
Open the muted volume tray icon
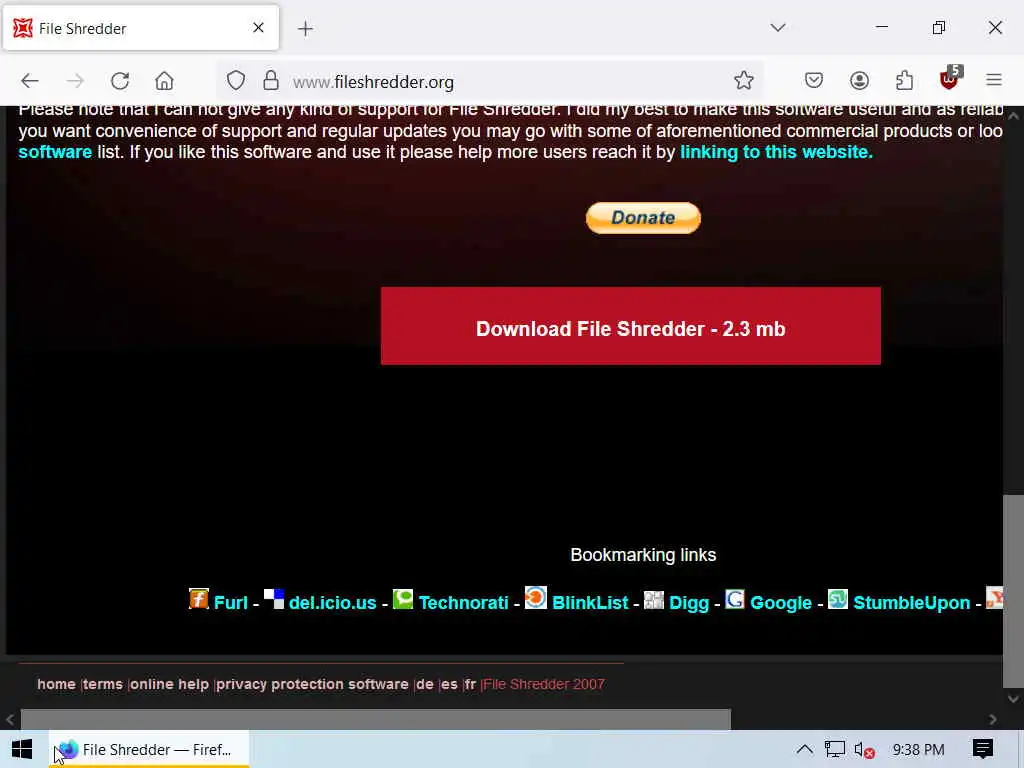pyautogui.click(x=864, y=750)
